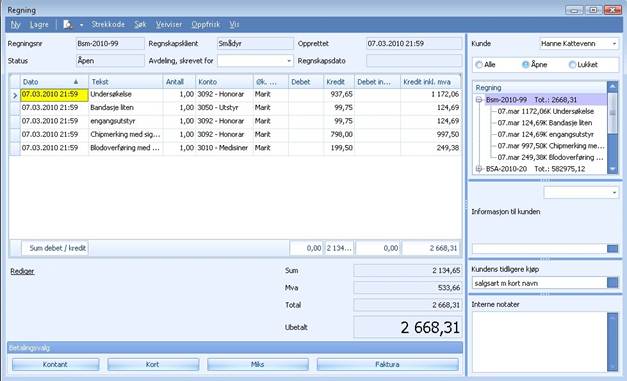Select tree item 07.mar 249,38K Blodoverføring

click(550, 157)
